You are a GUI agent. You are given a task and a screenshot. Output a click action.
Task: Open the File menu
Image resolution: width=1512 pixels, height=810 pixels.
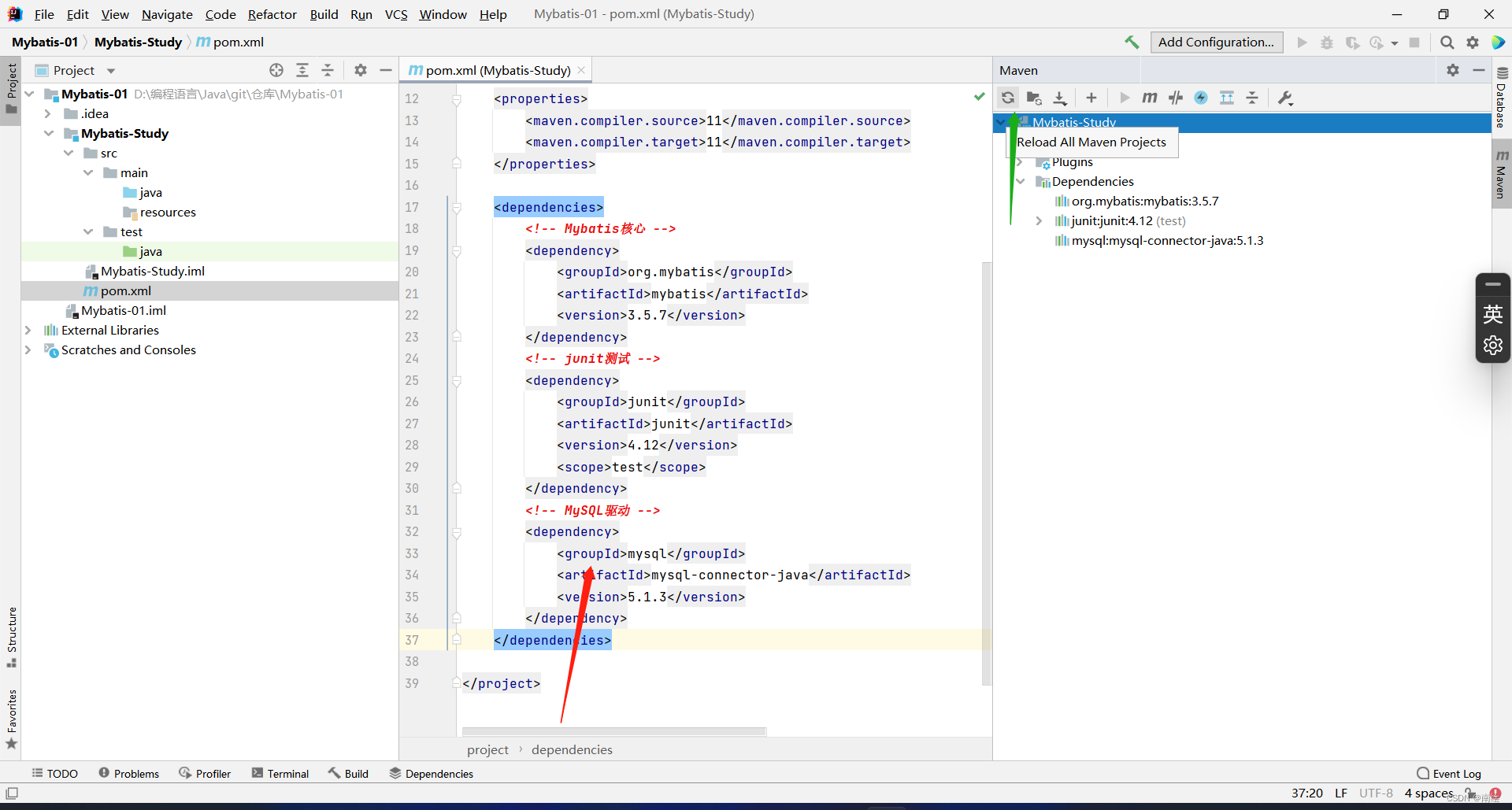(x=44, y=14)
